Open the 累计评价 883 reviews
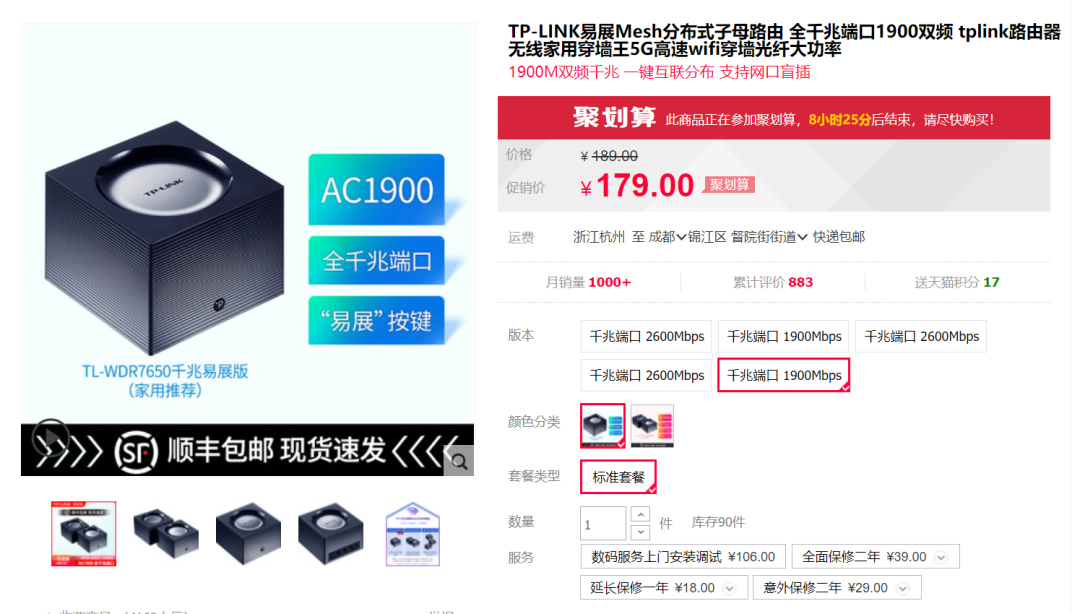 (x=772, y=282)
